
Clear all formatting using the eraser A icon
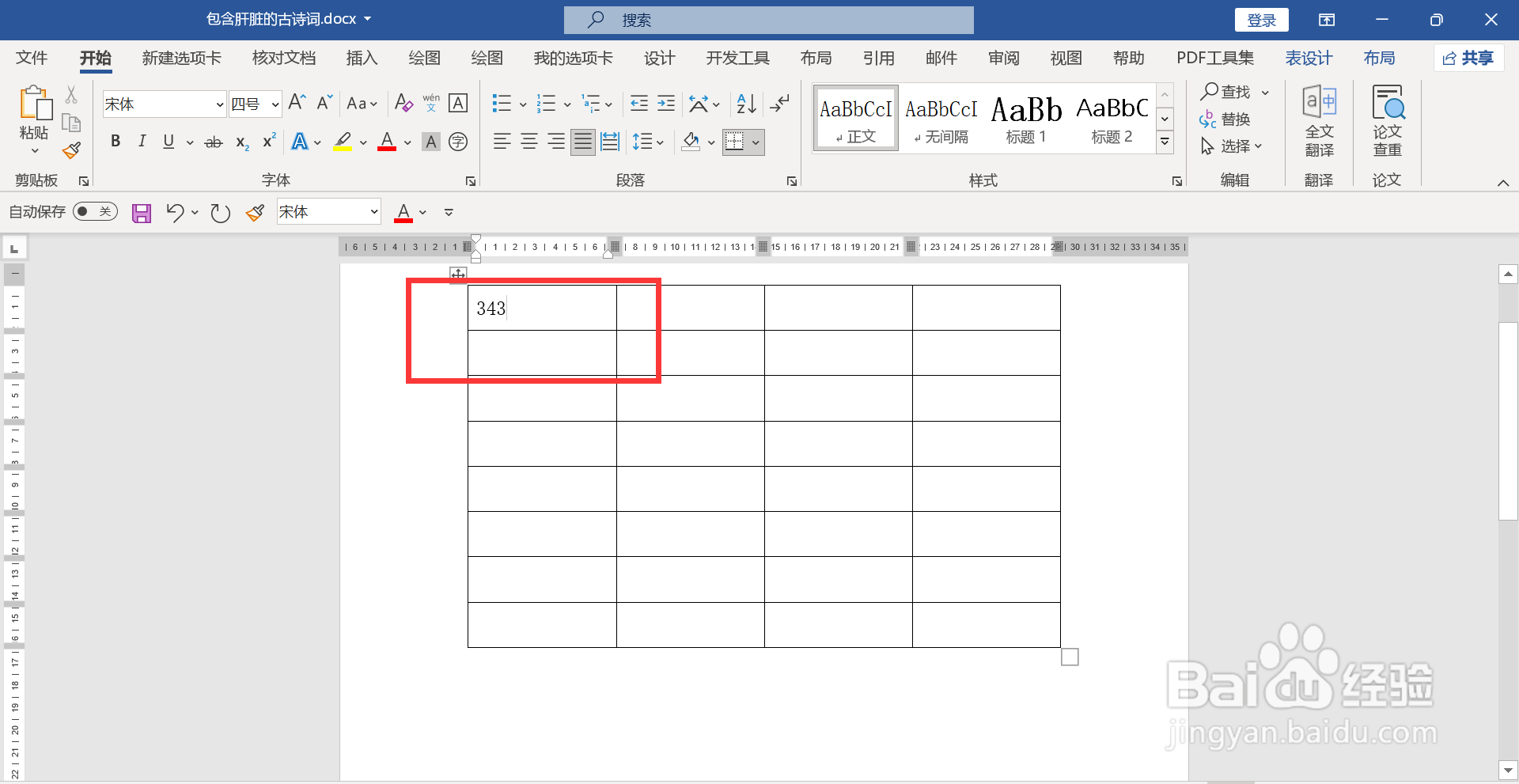[403, 103]
